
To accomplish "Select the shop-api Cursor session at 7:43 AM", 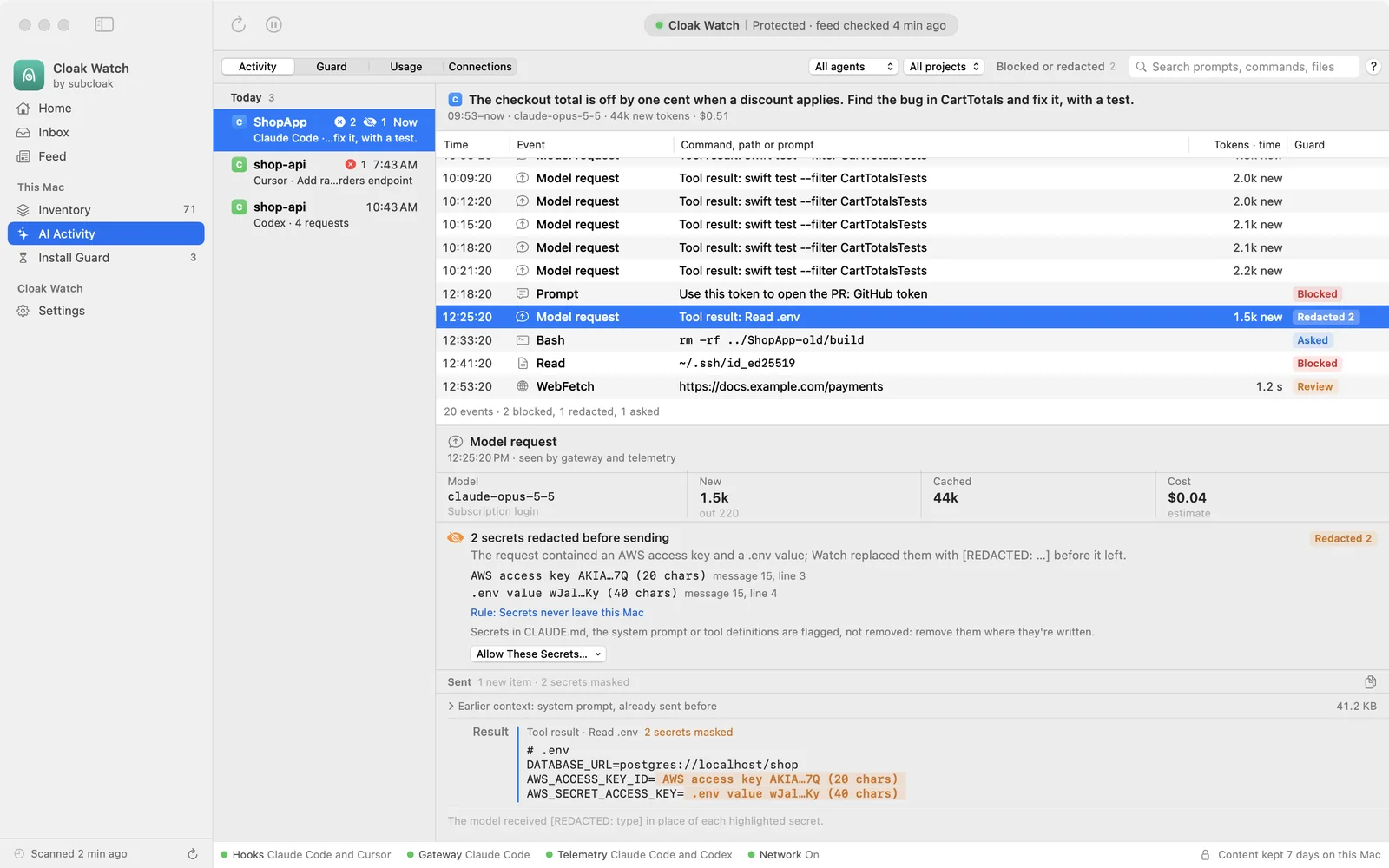I will point(324,173).
